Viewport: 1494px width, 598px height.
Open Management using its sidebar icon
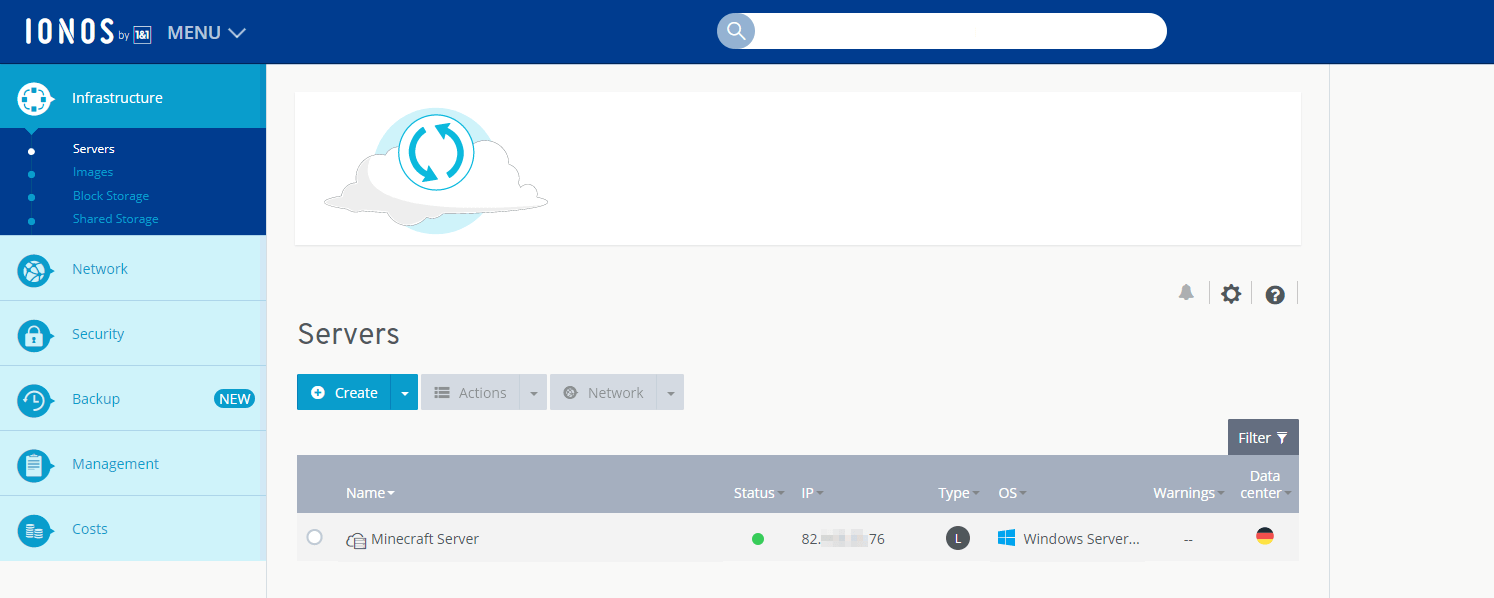click(34, 463)
